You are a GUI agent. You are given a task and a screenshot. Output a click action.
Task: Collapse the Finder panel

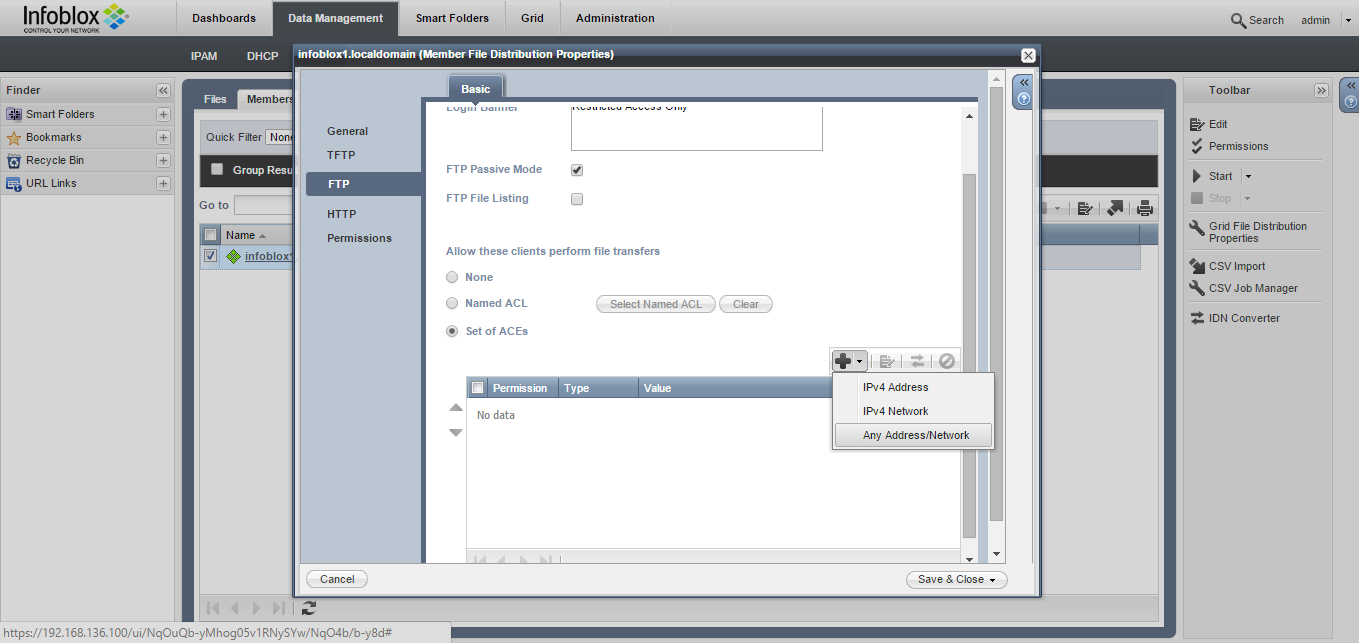click(x=163, y=90)
